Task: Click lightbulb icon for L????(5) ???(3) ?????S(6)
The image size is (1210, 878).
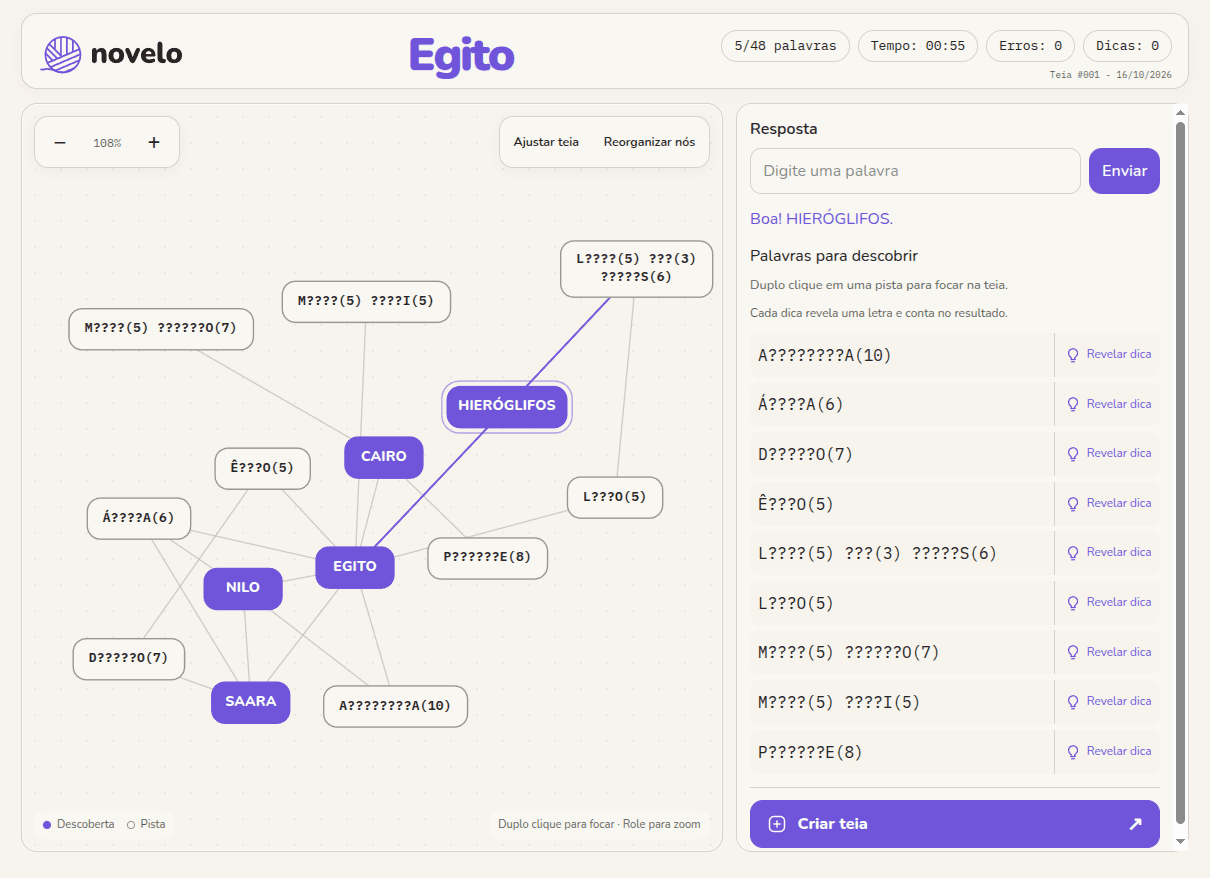Action: [1073, 553]
